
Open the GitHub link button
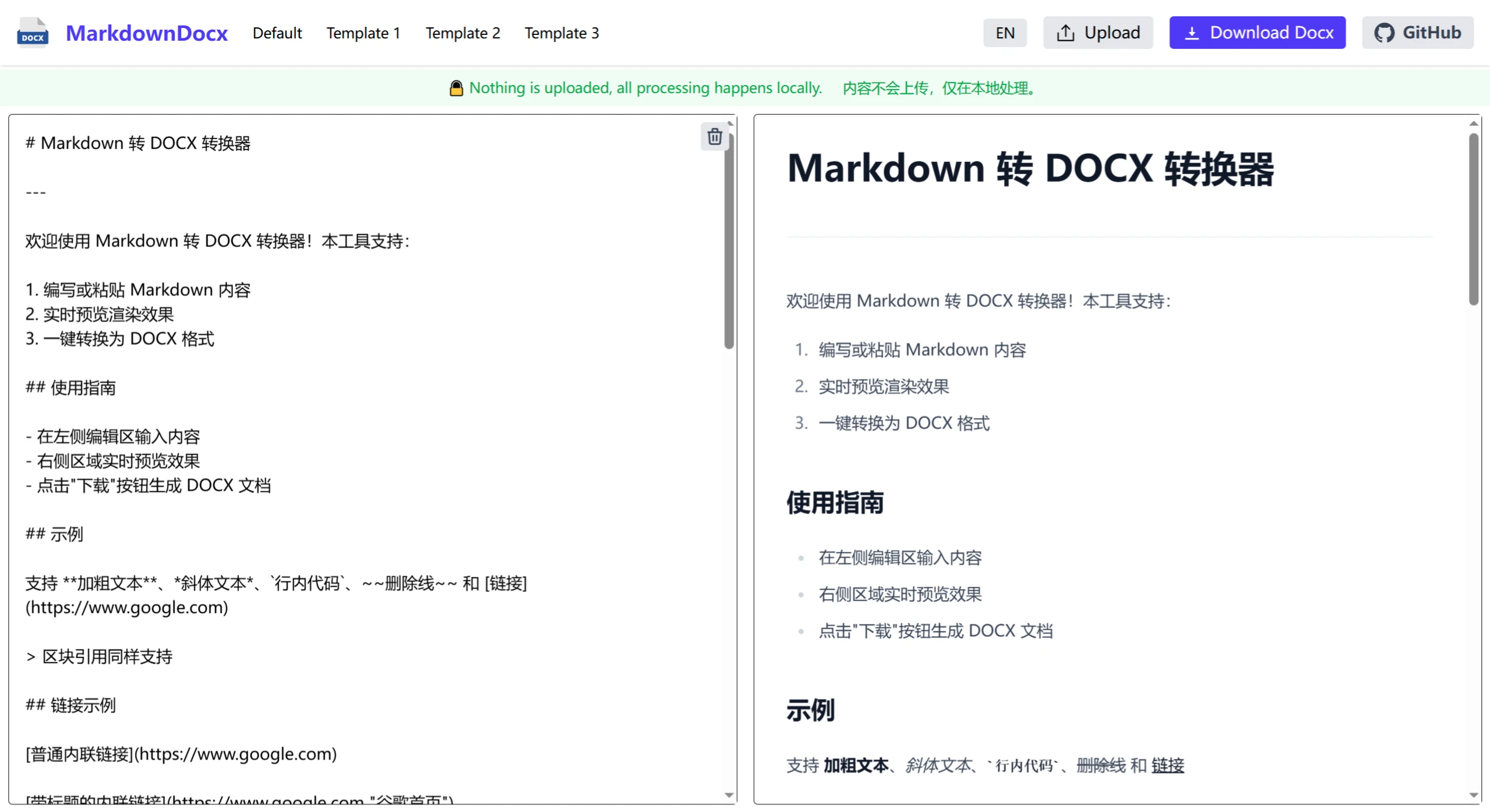[1417, 33]
